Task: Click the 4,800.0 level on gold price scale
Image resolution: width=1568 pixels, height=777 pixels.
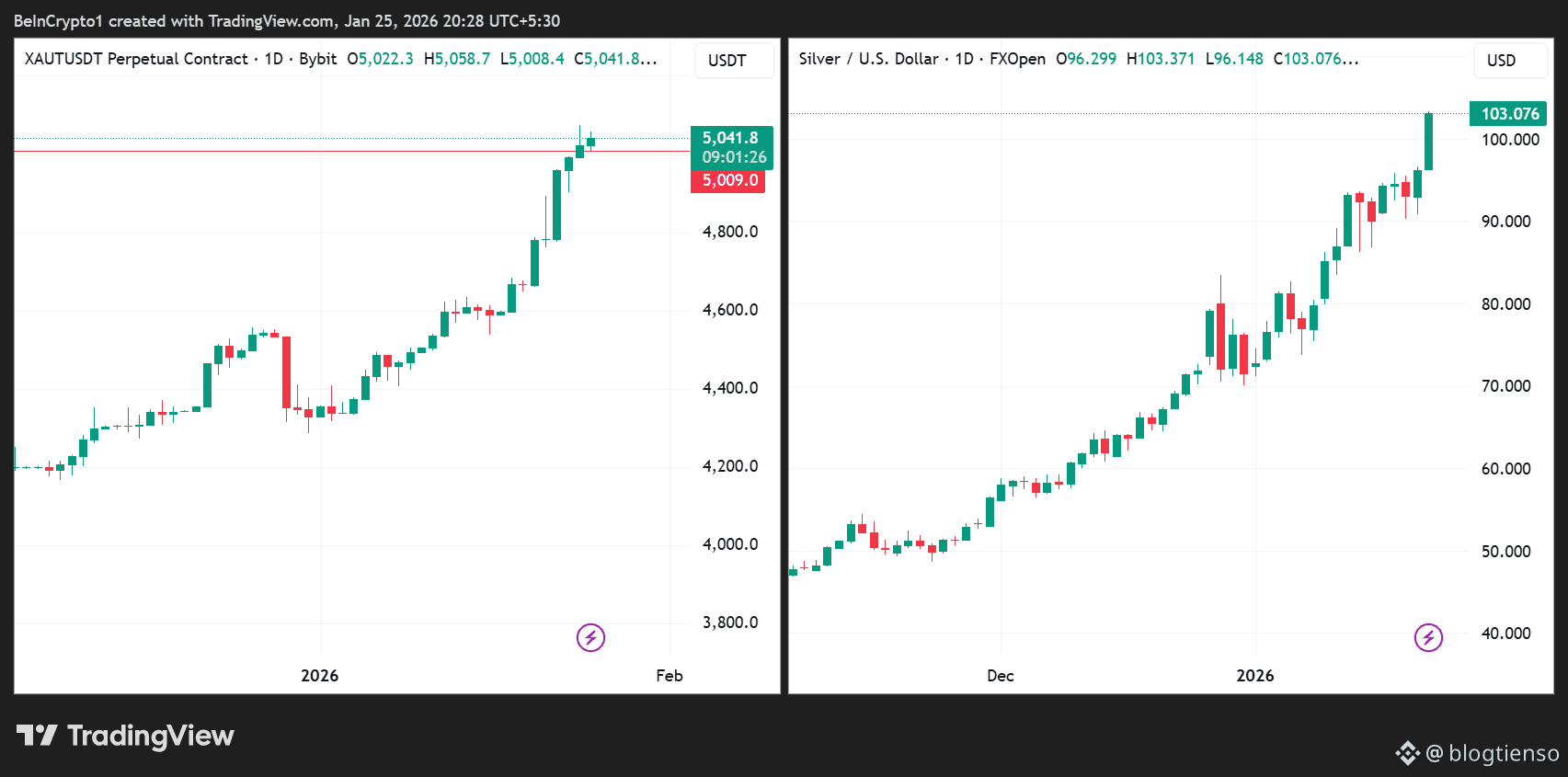Action: (x=730, y=232)
